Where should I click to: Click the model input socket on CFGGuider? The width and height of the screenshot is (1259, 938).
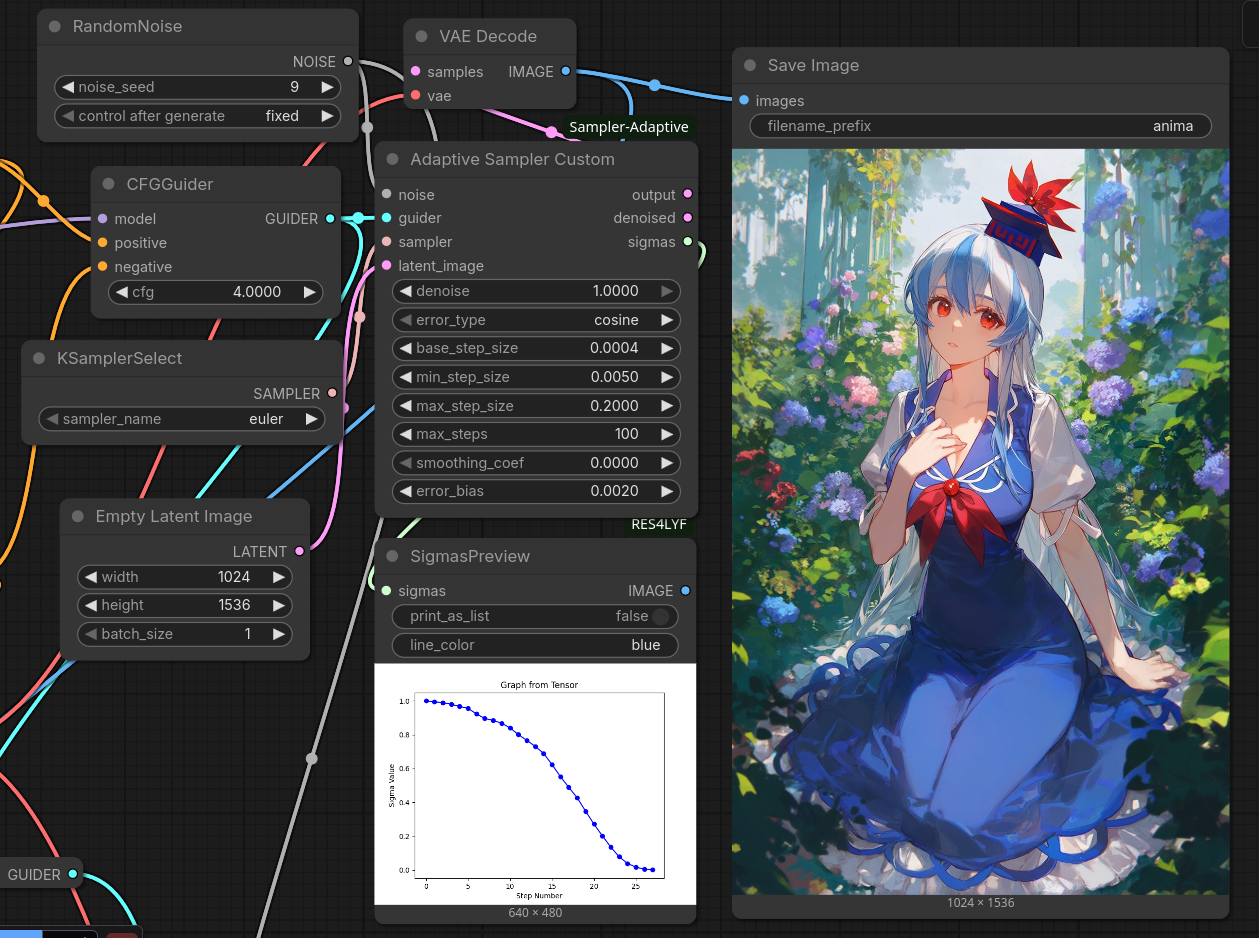(102, 218)
